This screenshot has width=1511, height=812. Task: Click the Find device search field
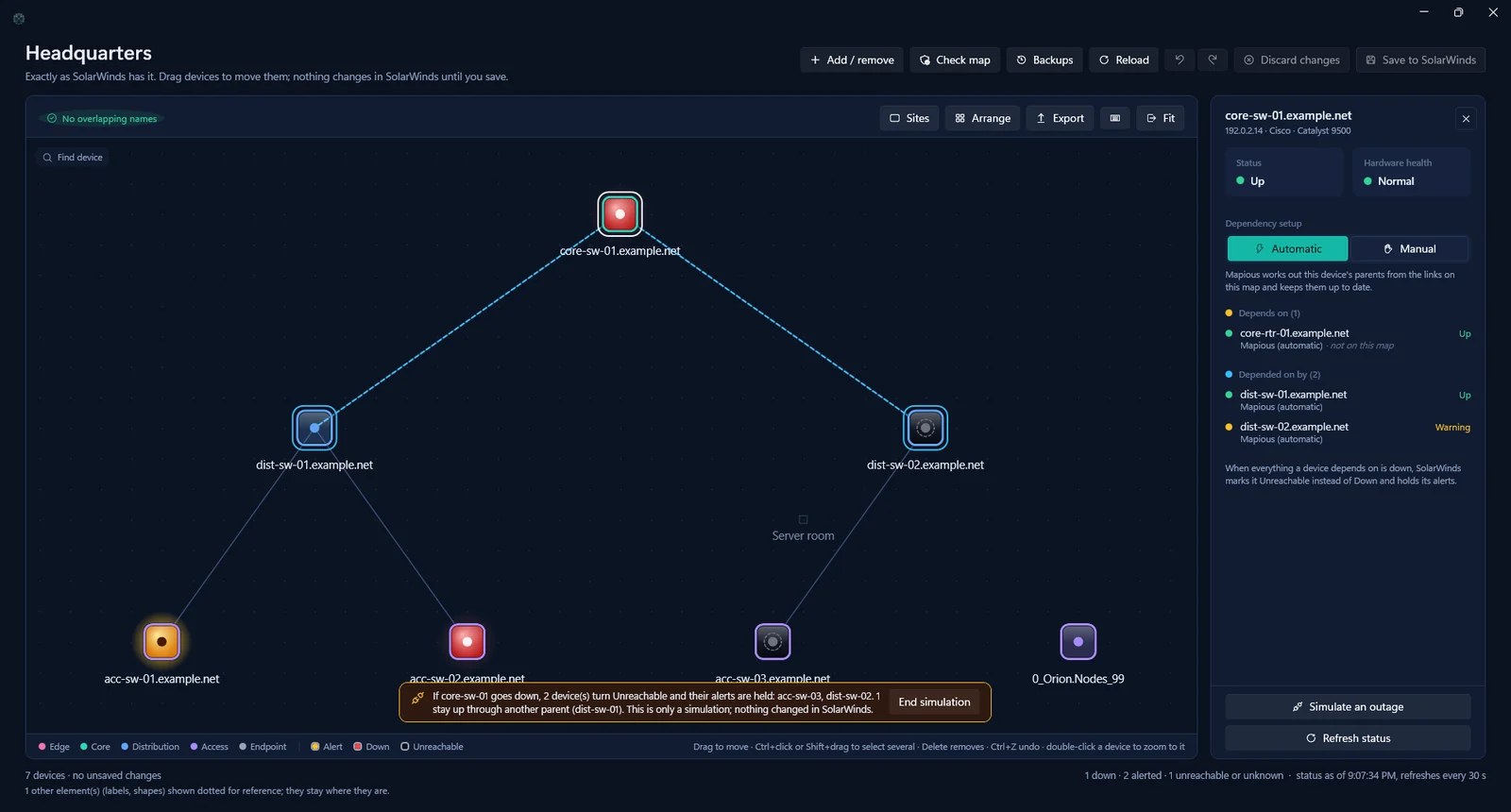[73, 158]
